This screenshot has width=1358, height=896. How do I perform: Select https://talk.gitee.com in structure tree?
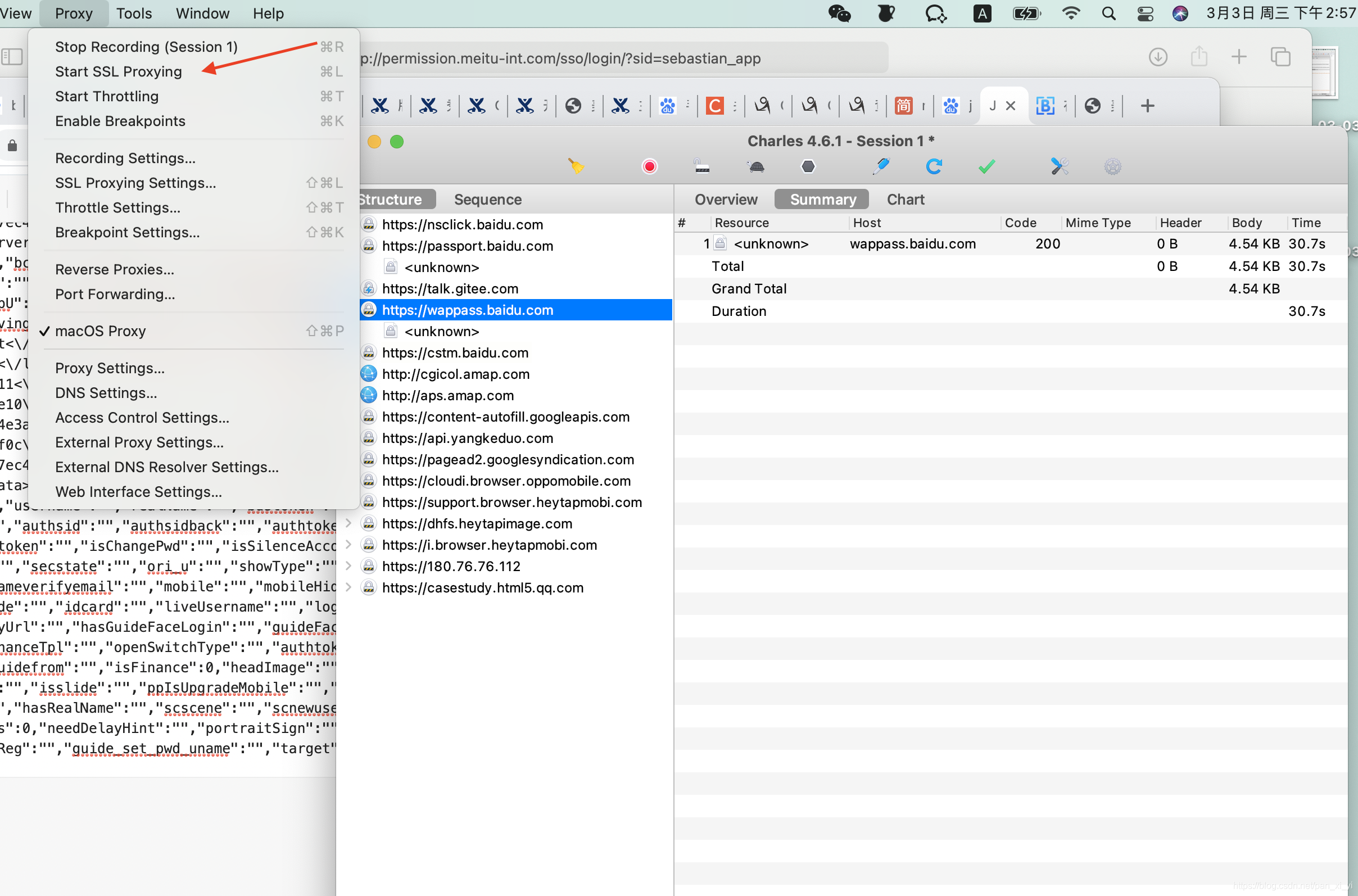click(450, 288)
